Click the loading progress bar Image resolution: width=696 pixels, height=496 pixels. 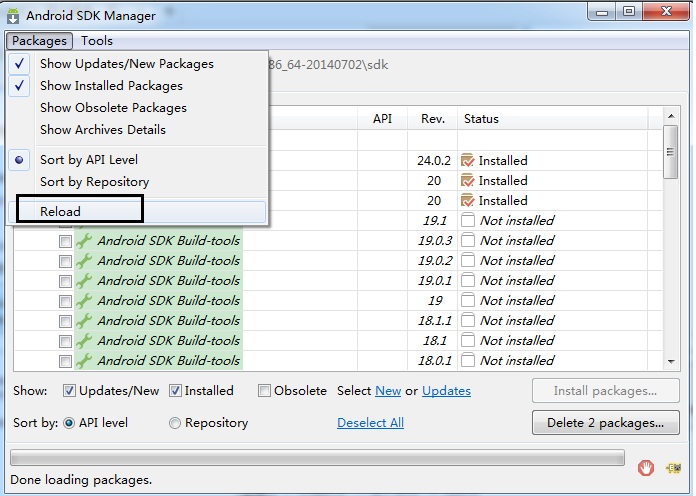coord(317,458)
